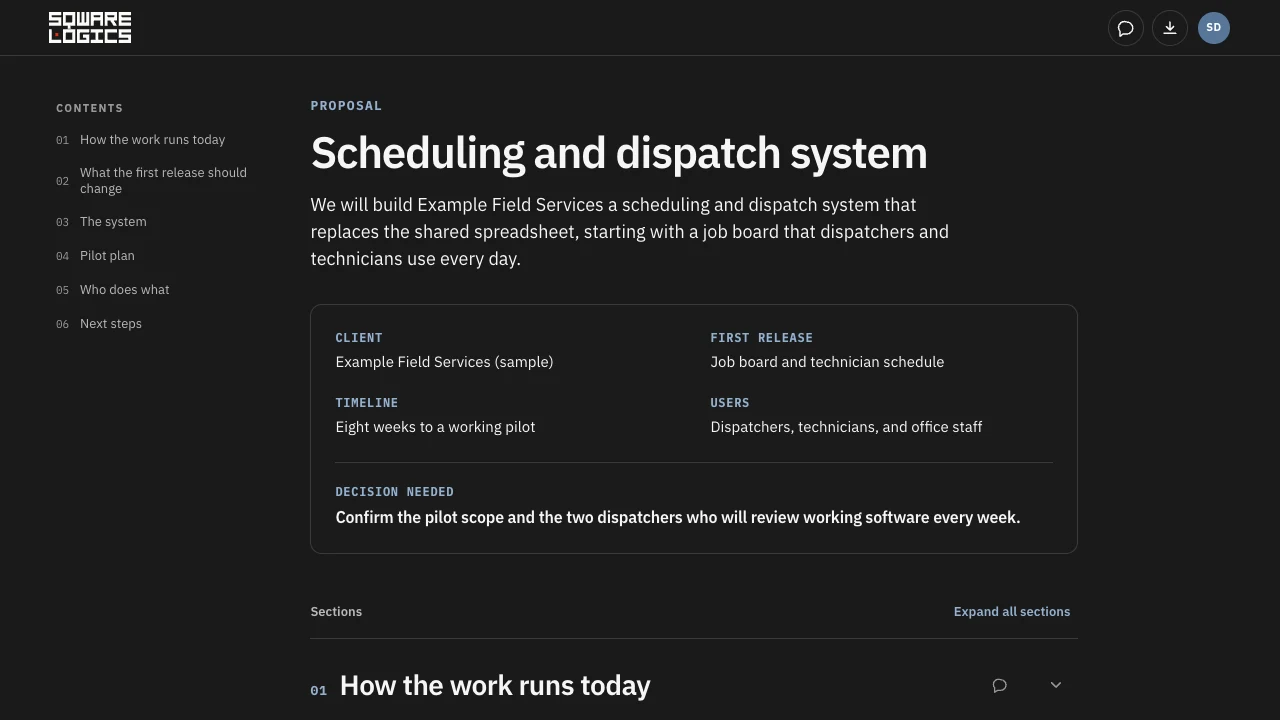This screenshot has width=1280, height=720.
Task: Comment on 'How the work runs today' section
Action: click(999, 685)
